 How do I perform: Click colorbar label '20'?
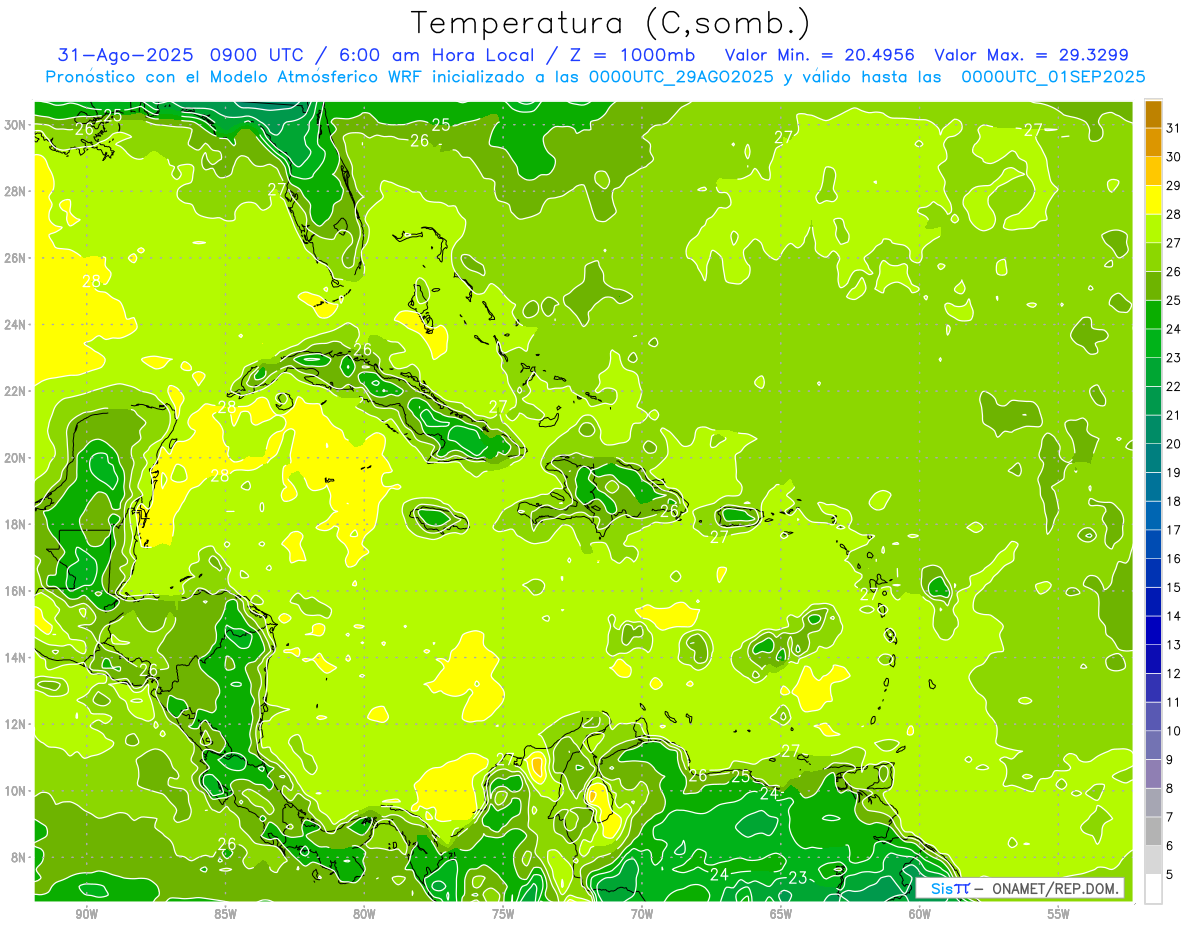point(1173,444)
